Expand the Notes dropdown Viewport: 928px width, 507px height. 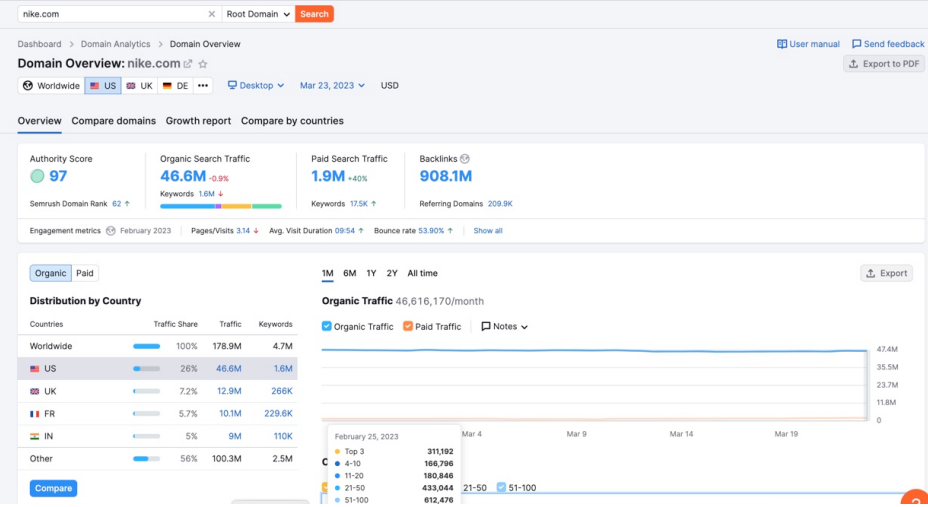pyautogui.click(x=504, y=327)
